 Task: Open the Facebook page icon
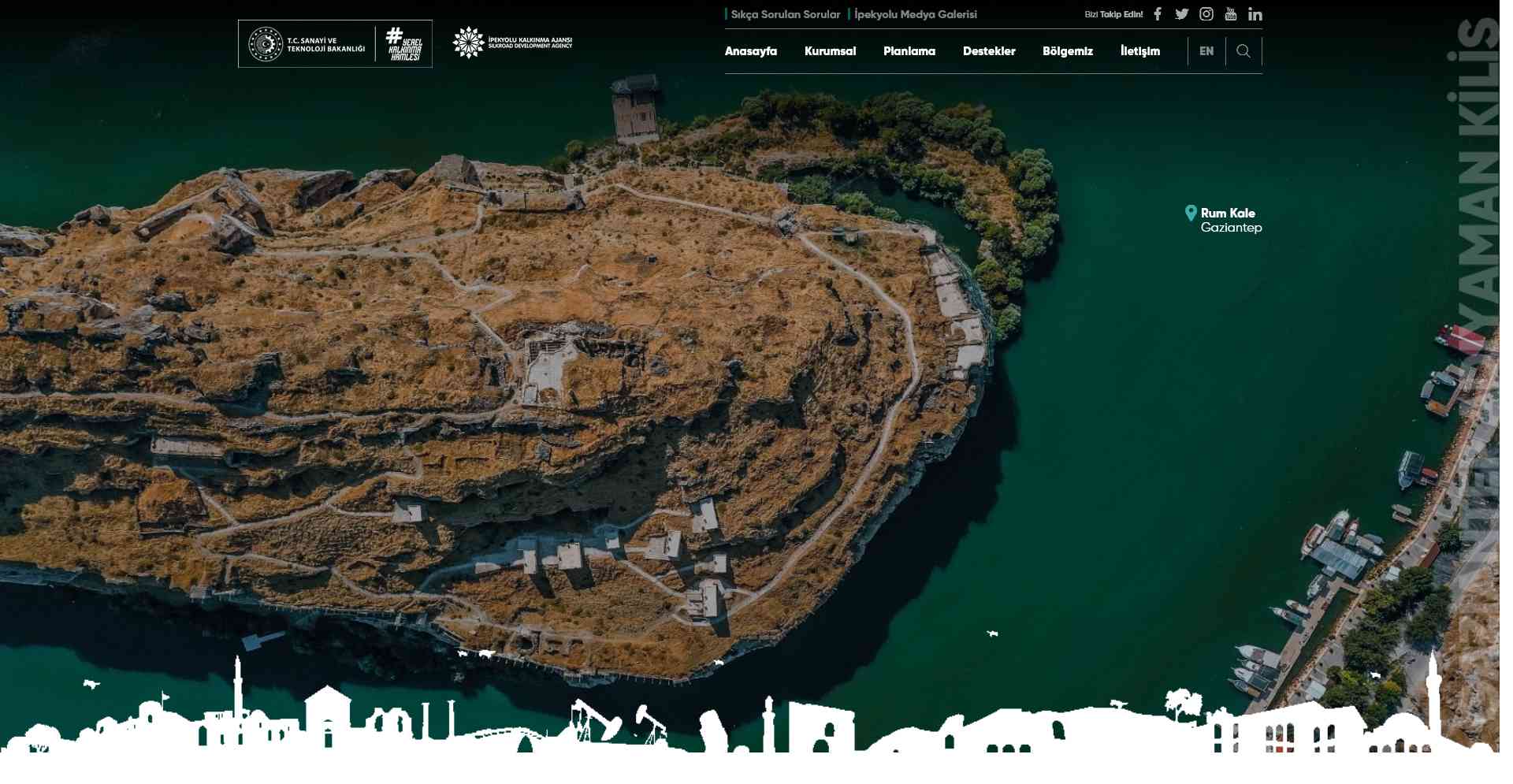pos(1158,14)
